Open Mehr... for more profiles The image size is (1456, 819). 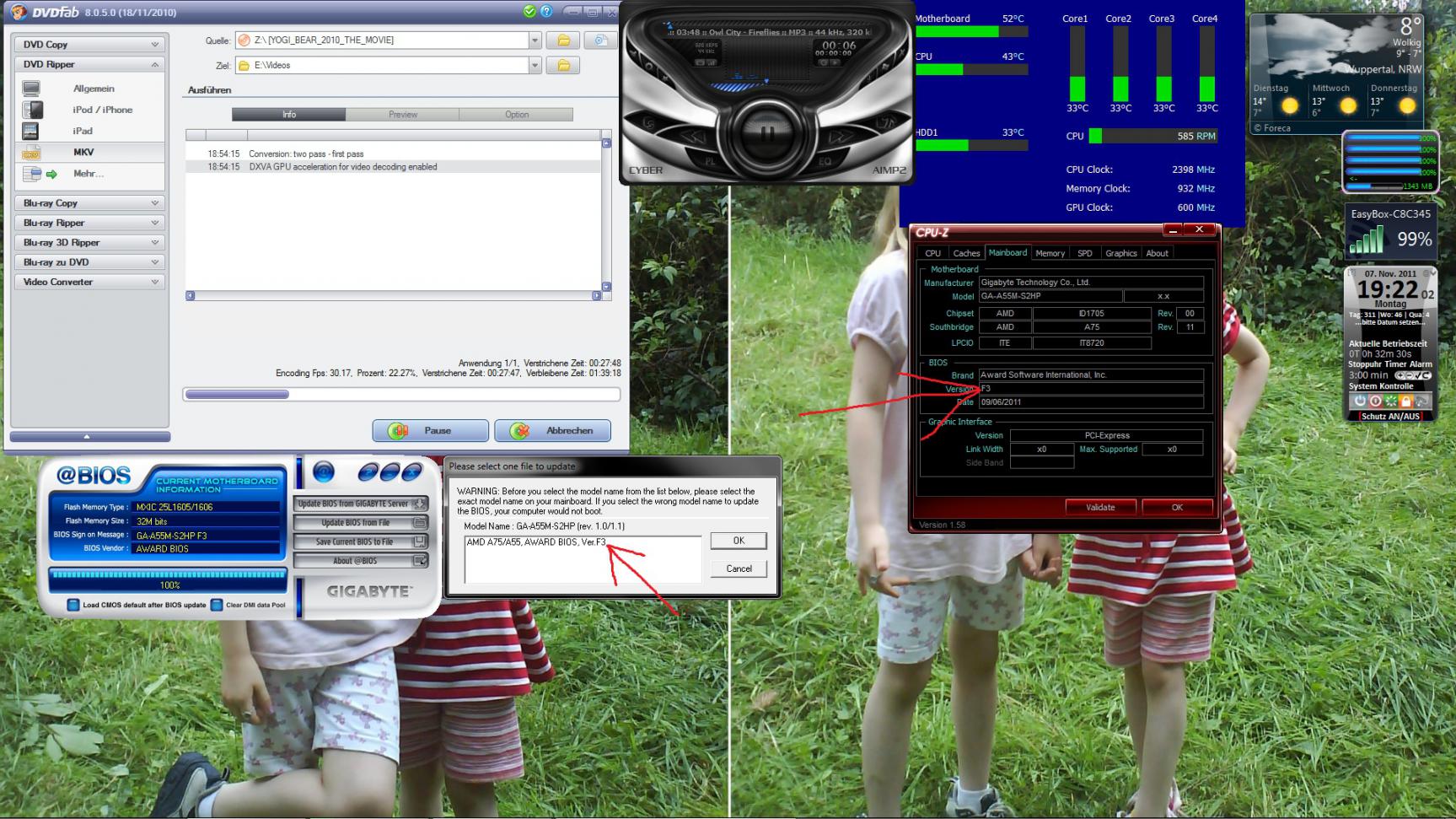89,174
